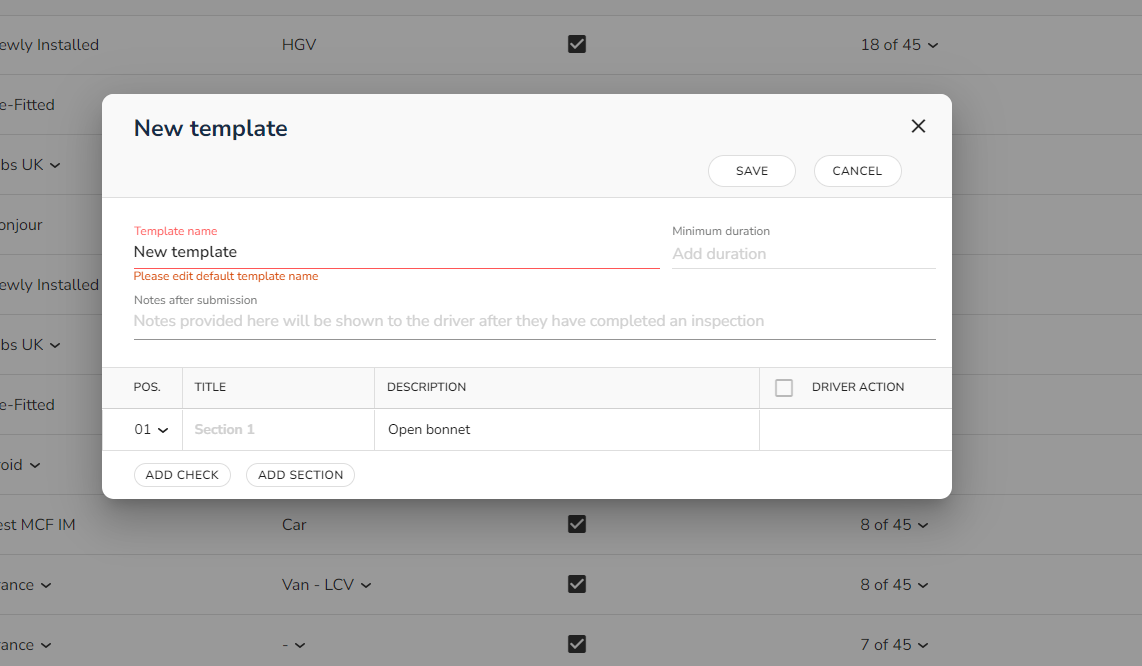Expand the 7 of 45 dropdown

[x=894, y=645]
